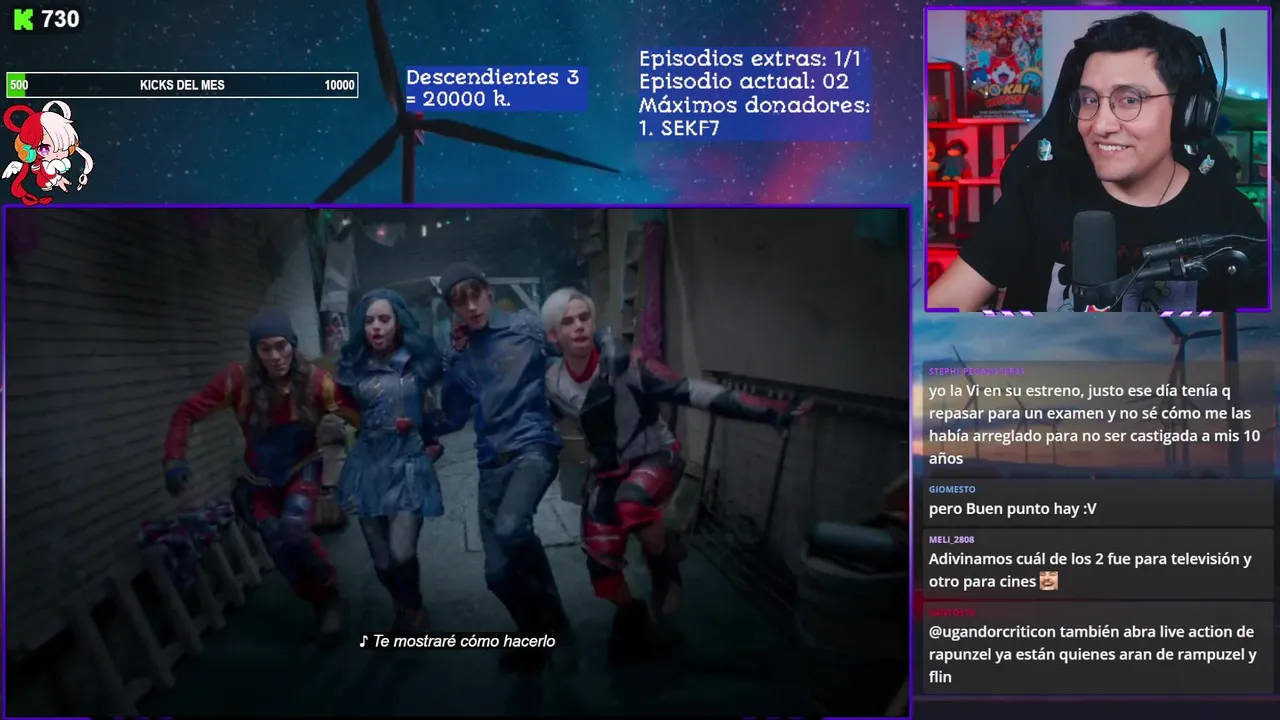Viewport: 1280px width, 720px height.
Task: Click the message 'pero Buen punto hay :V'
Action: coord(1012,509)
